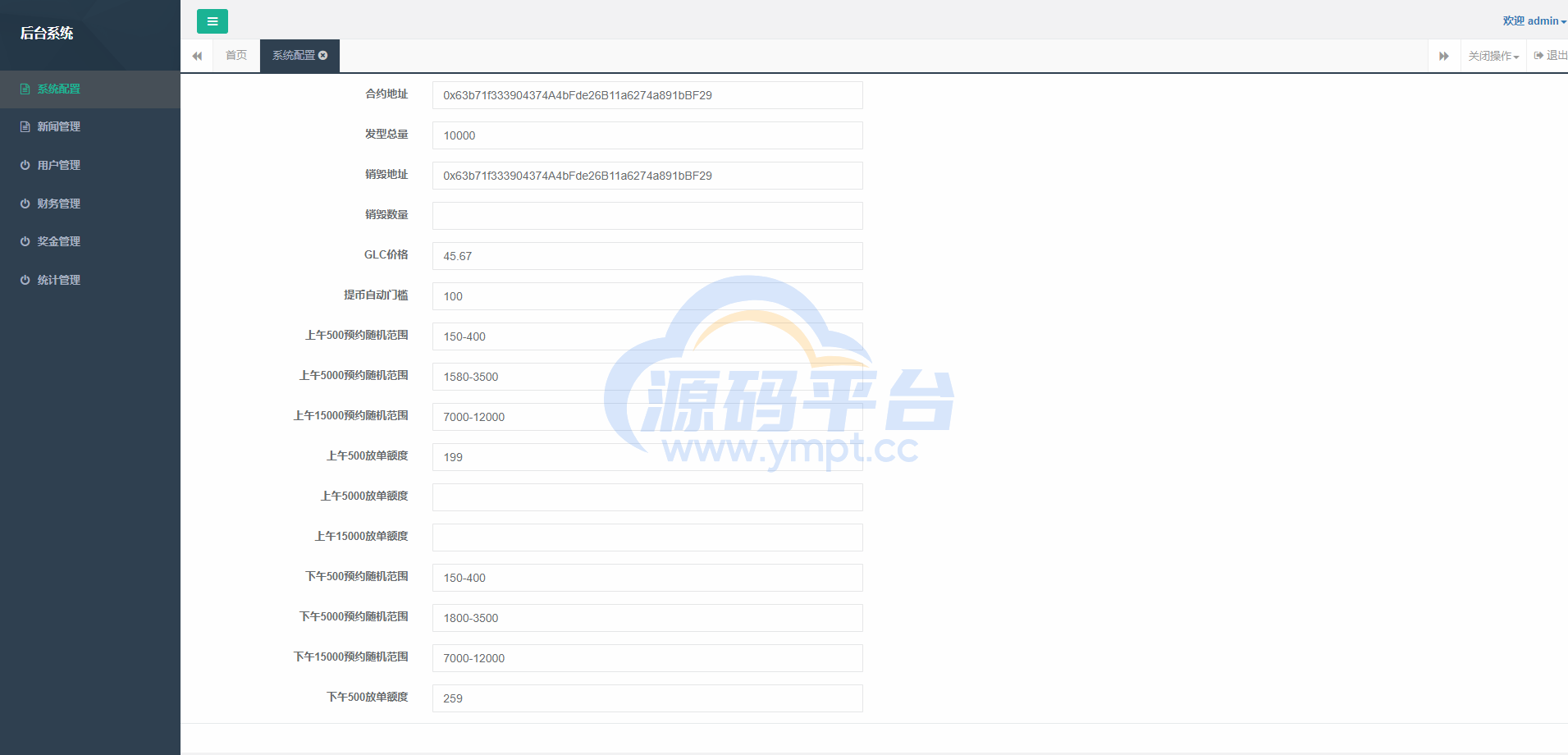Viewport: 1568px width, 755px height.
Task: Click the GLC价格 label text
Action: (386, 255)
